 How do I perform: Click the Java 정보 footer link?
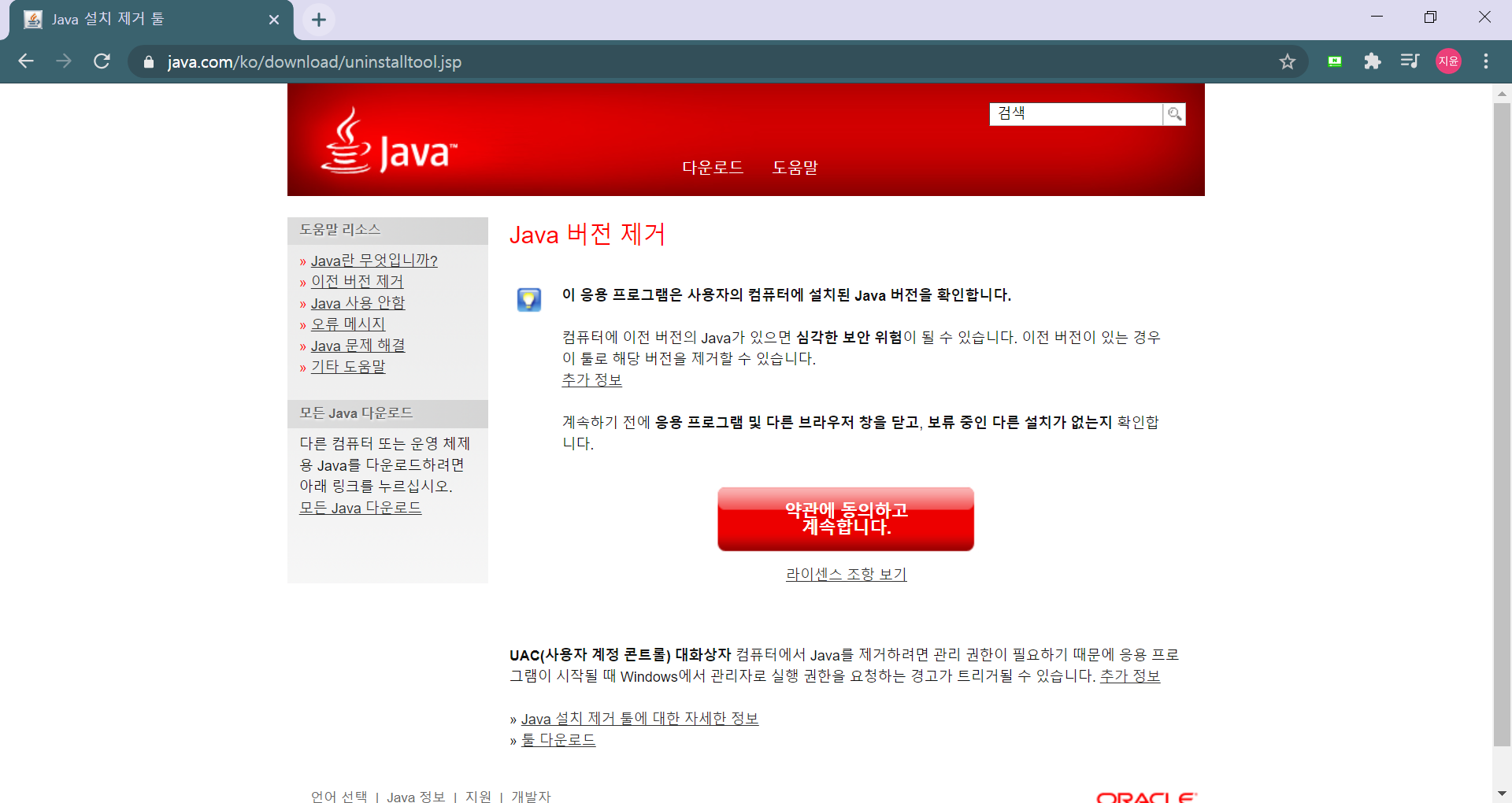point(416,796)
